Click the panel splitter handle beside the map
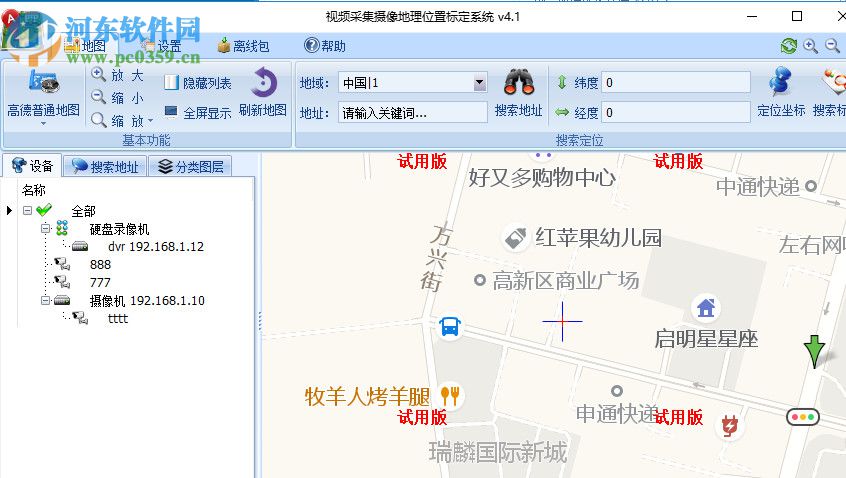Viewport: 846px width, 478px height. [260, 322]
